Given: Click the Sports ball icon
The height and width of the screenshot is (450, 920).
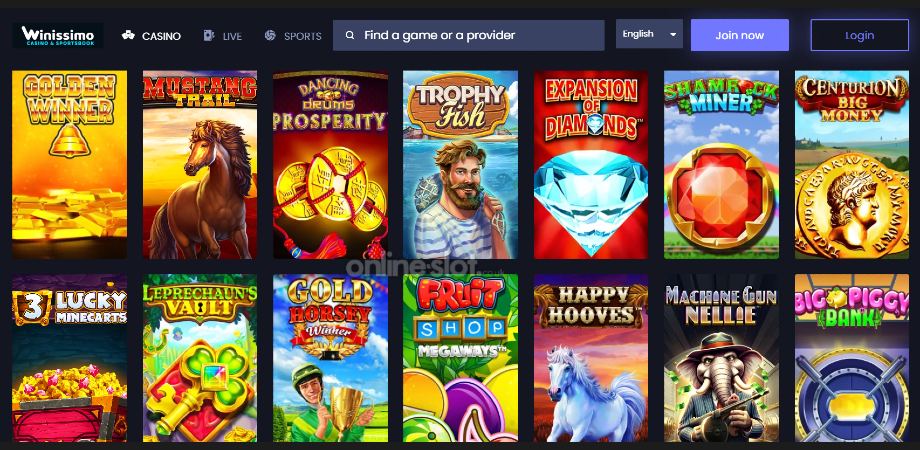Looking at the screenshot, I should click(x=270, y=35).
